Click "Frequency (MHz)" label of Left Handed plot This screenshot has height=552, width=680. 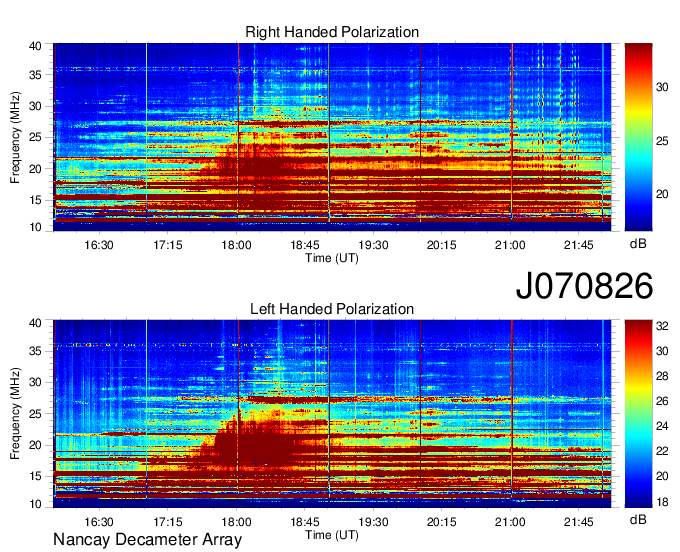15,414
